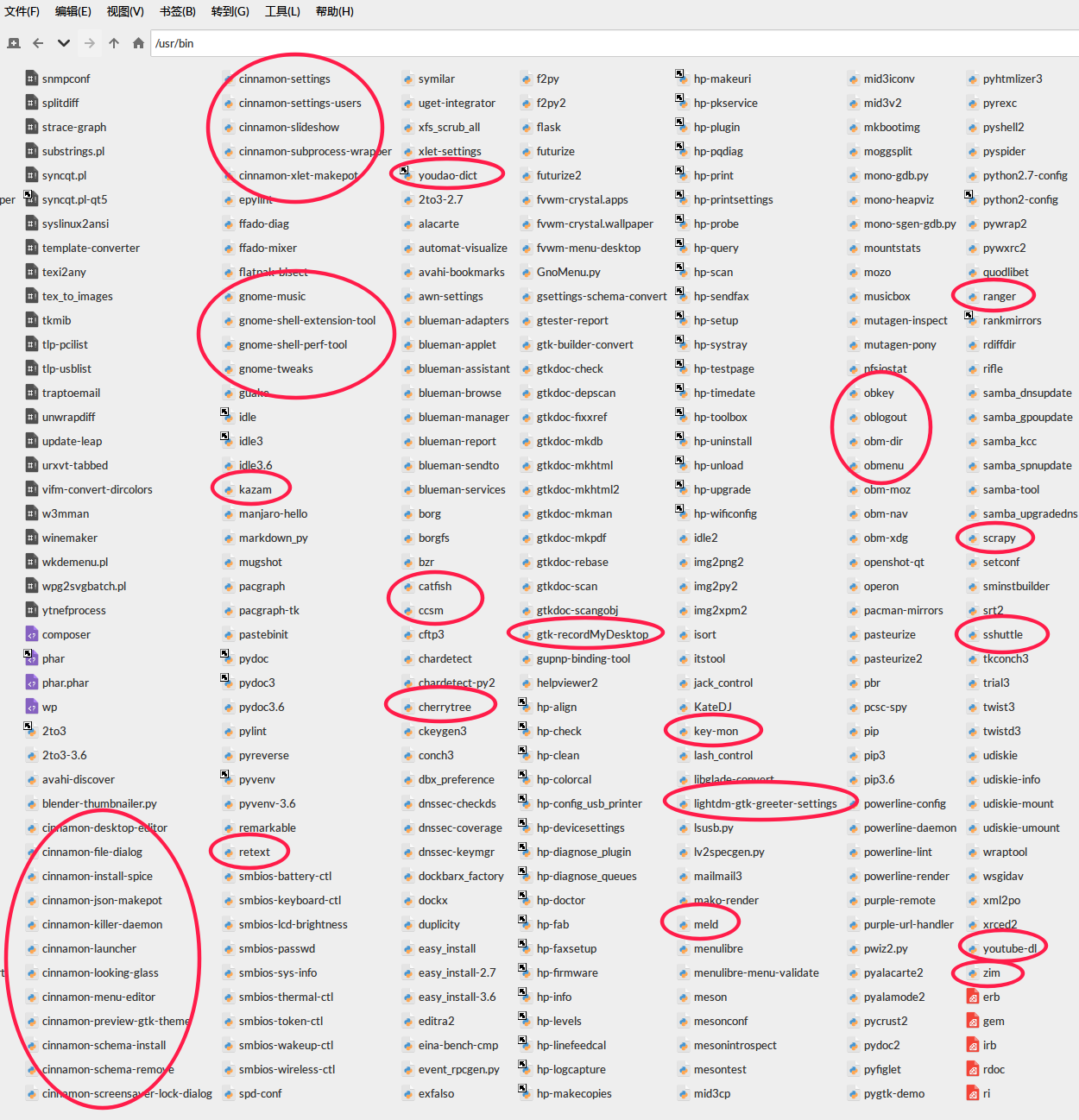
Task: Go forward using the right arrow icon
Action: pyautogui.click(x=90, y=43)
